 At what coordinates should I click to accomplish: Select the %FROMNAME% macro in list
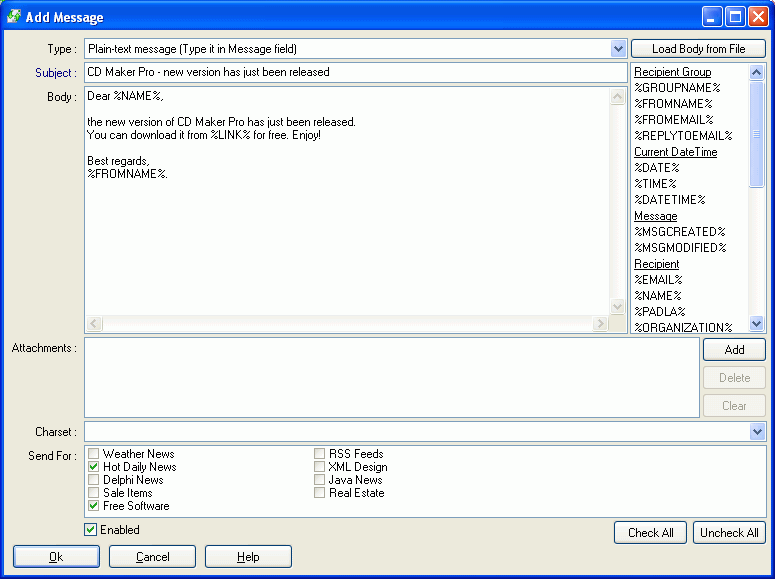pos(673,104)
